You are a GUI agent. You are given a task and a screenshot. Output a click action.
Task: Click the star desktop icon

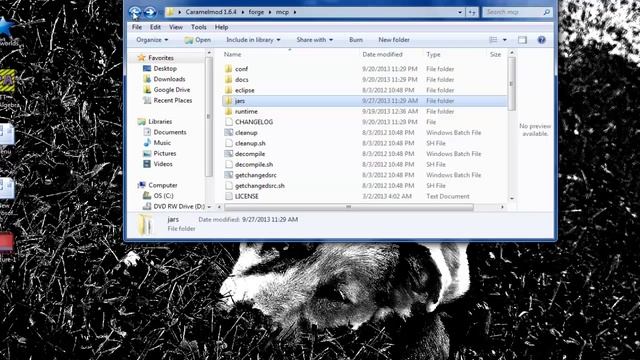[x=6, y=27]
